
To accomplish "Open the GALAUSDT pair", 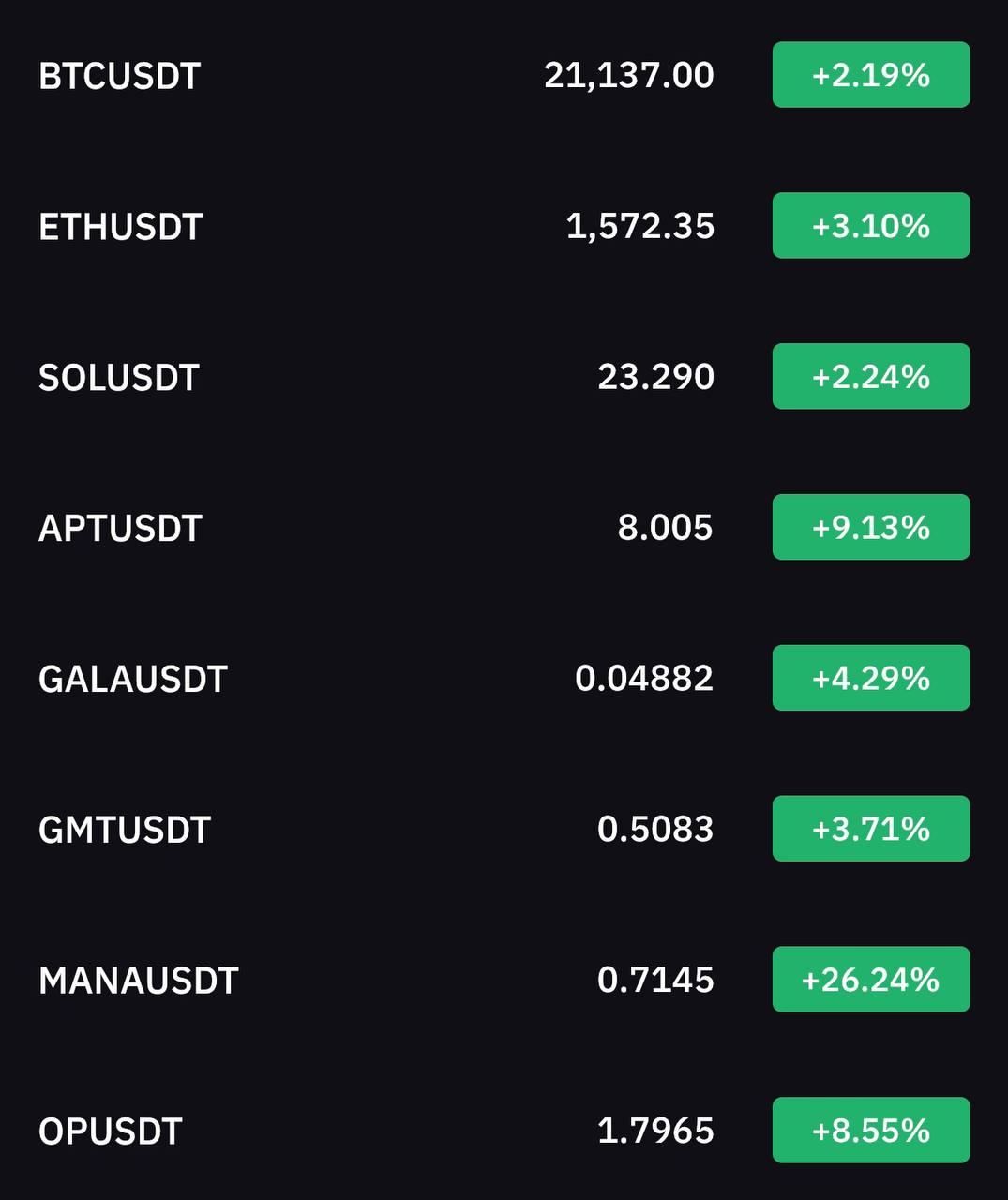I will click(132, 680).
